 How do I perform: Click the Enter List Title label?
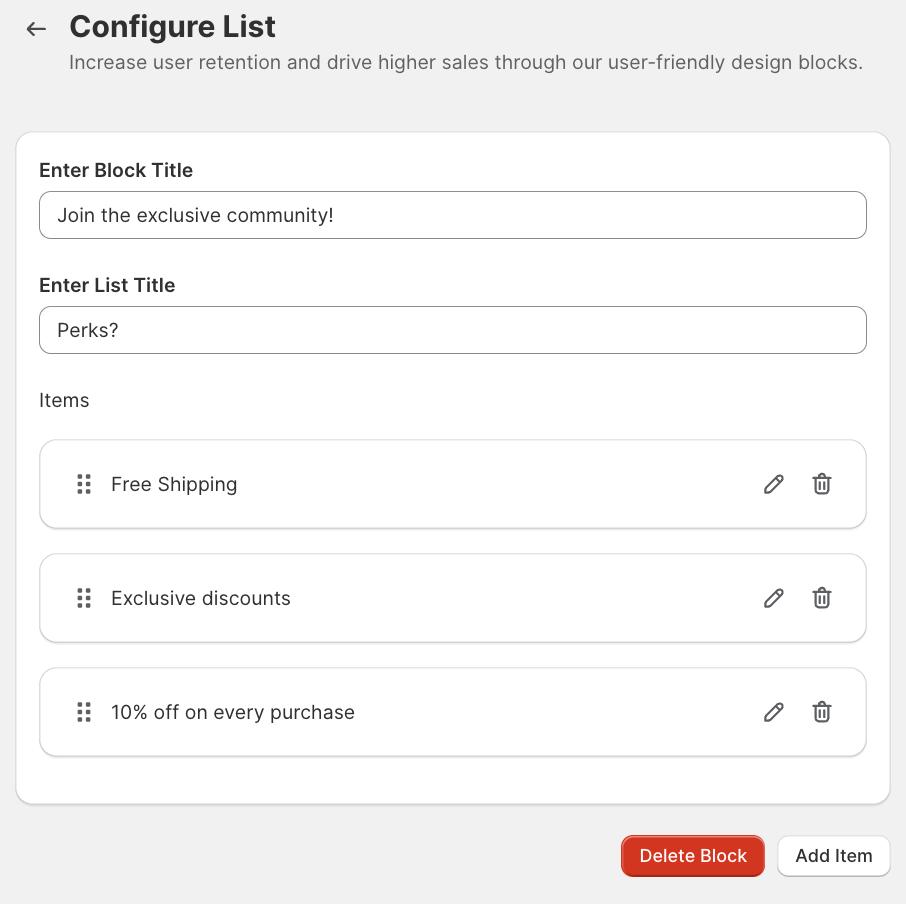[107, 285]
